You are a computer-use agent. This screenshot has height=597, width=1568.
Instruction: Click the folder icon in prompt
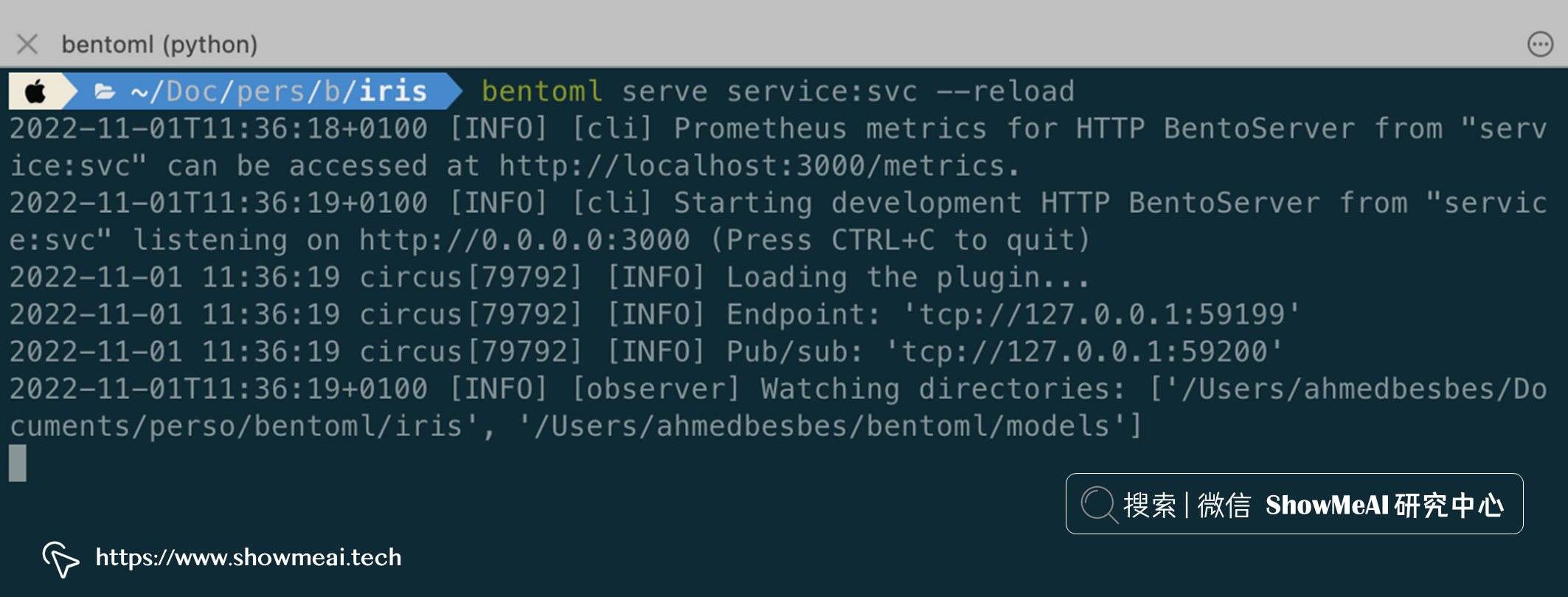[x=105, y=92]
